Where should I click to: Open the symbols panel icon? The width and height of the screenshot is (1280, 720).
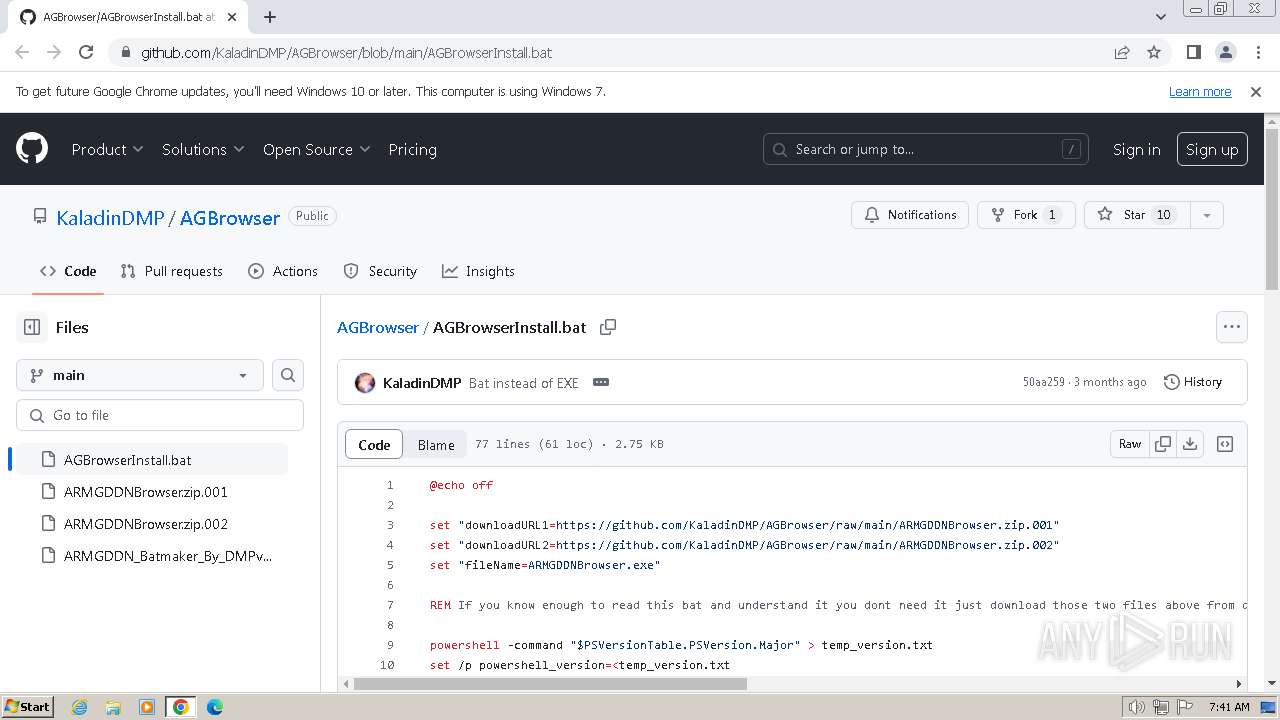tap(1225, 444)
